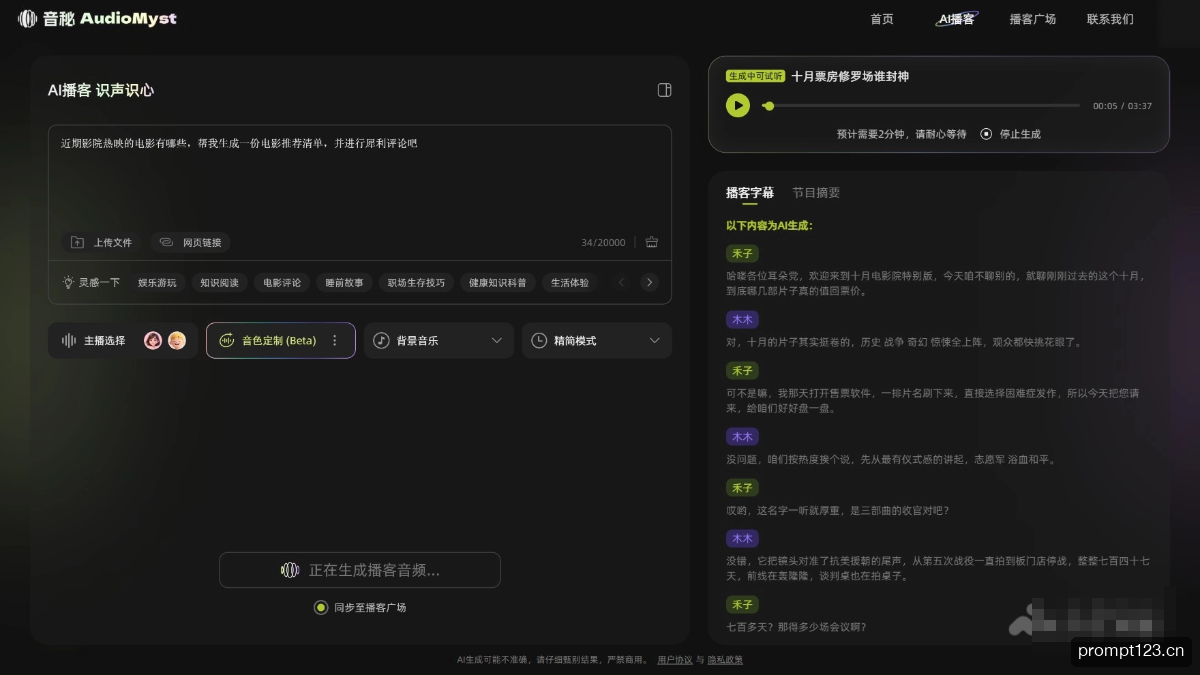Go to the 首页 home page
The height and width of the screenshot is (675, 1200).
click(x=882, y=19)
